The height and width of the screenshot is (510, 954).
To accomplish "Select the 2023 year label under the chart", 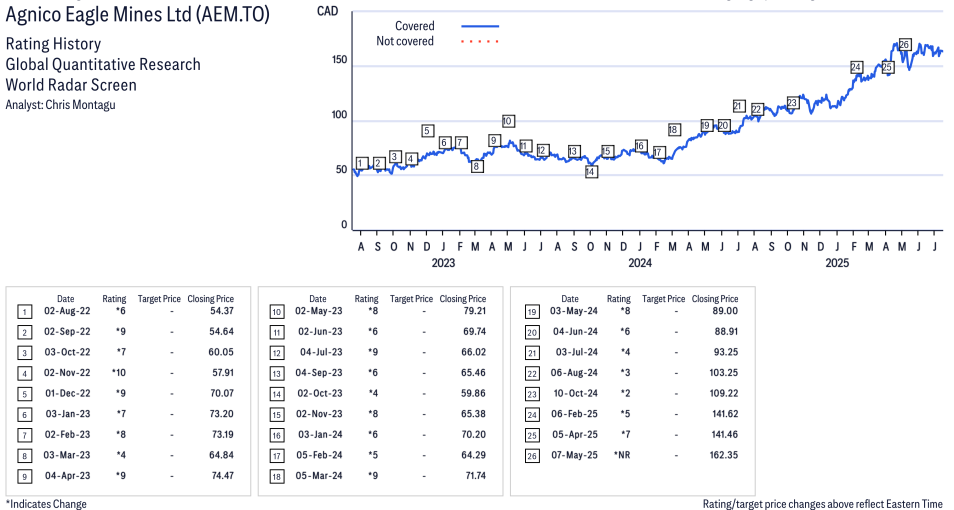I will click(x=443, y=263).
